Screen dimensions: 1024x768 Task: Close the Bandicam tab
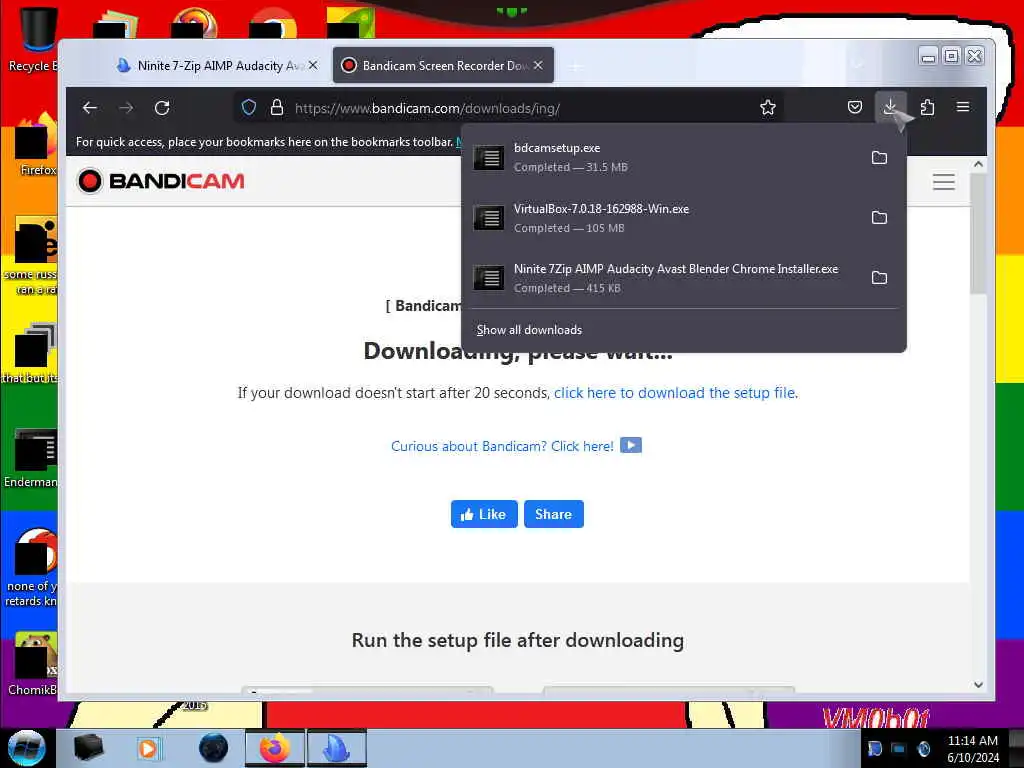click(x=538, y=65)
